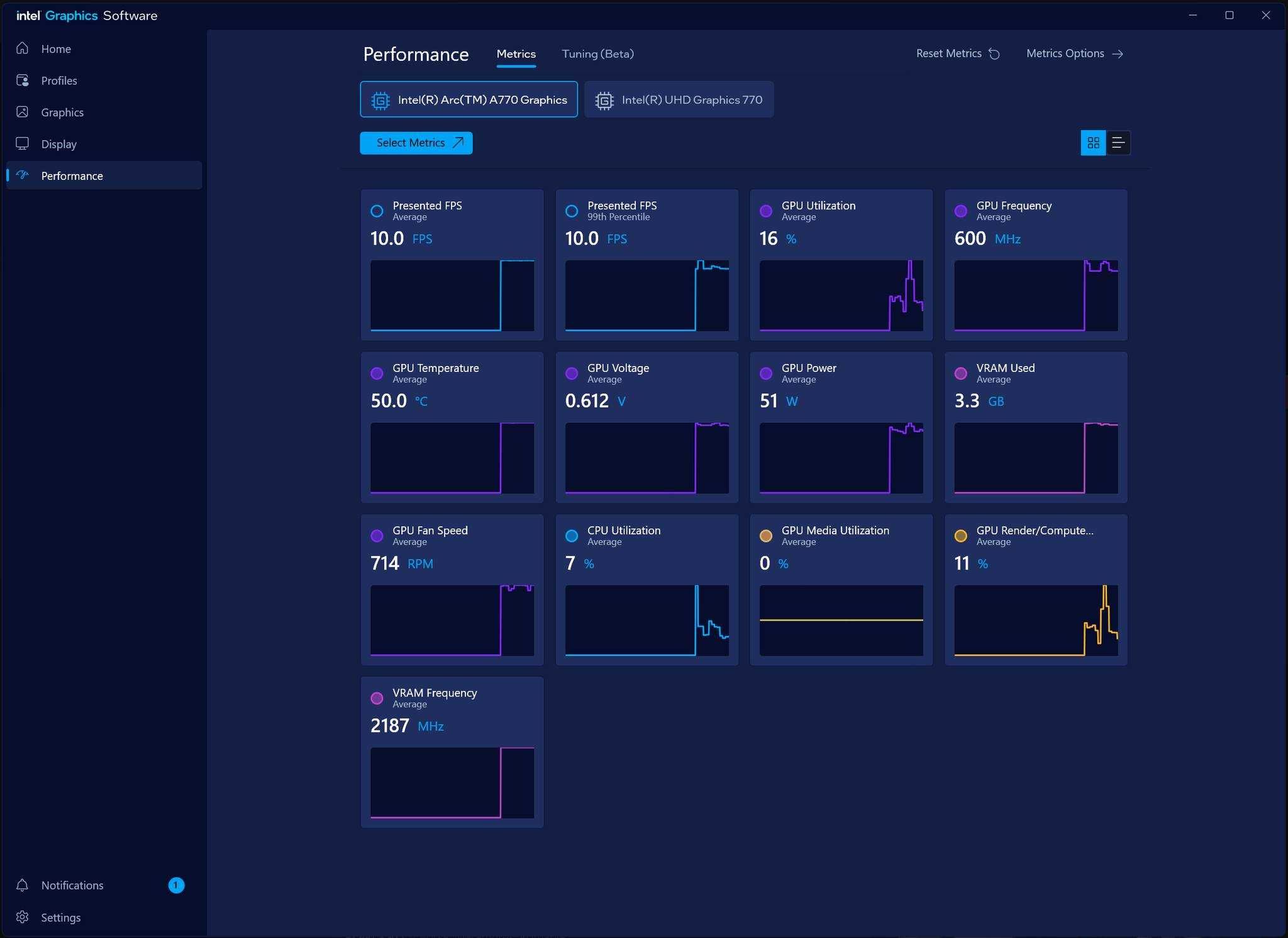
Task: Click the 51 W power value
Action: pos(779,400)
